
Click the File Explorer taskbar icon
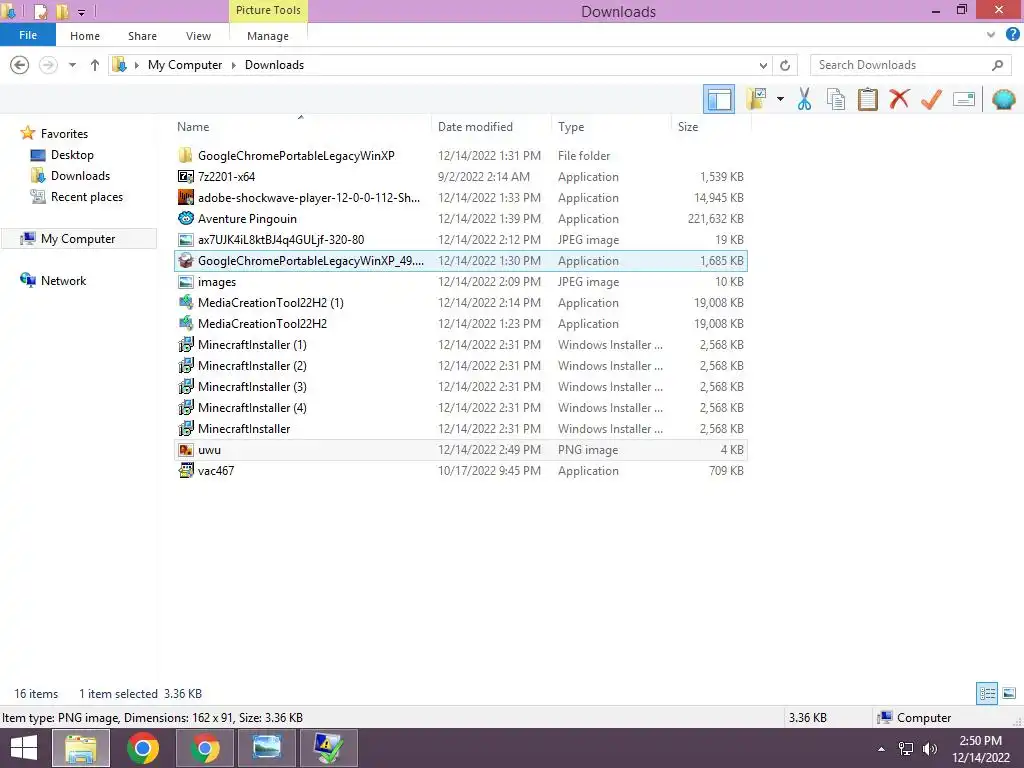coord(80,748)
